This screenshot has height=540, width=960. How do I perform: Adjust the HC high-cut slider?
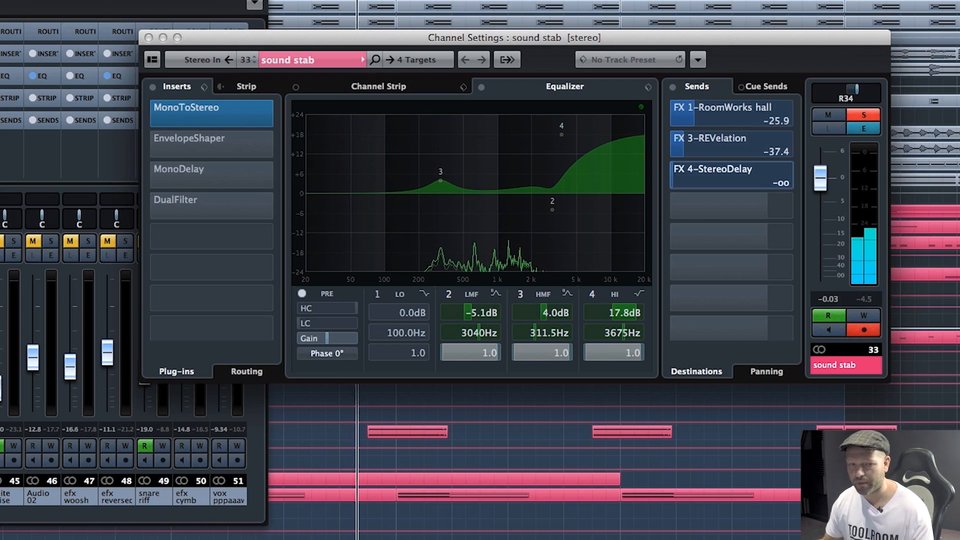tap(327, 309)
